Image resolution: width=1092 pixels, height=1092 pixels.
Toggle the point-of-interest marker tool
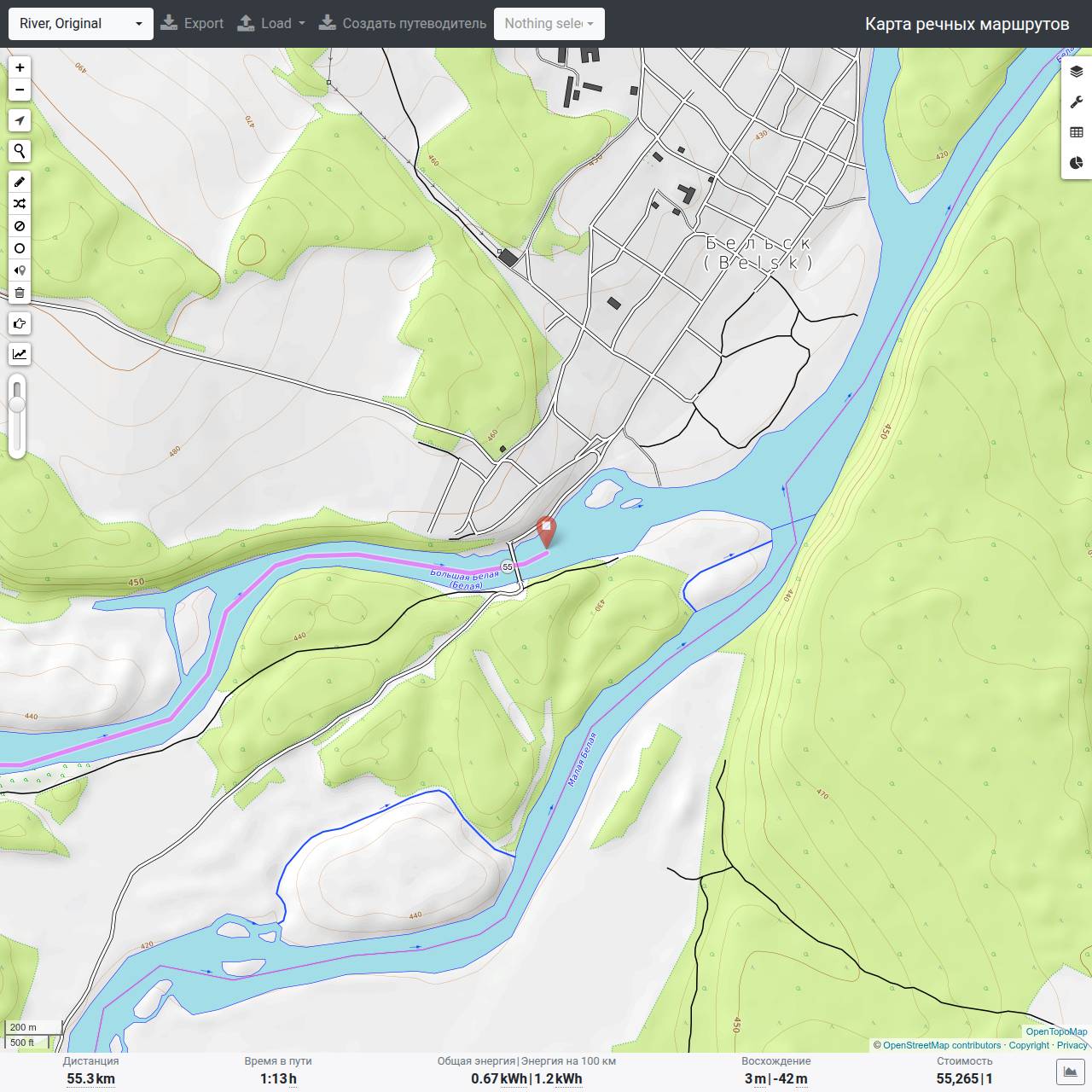19,270
